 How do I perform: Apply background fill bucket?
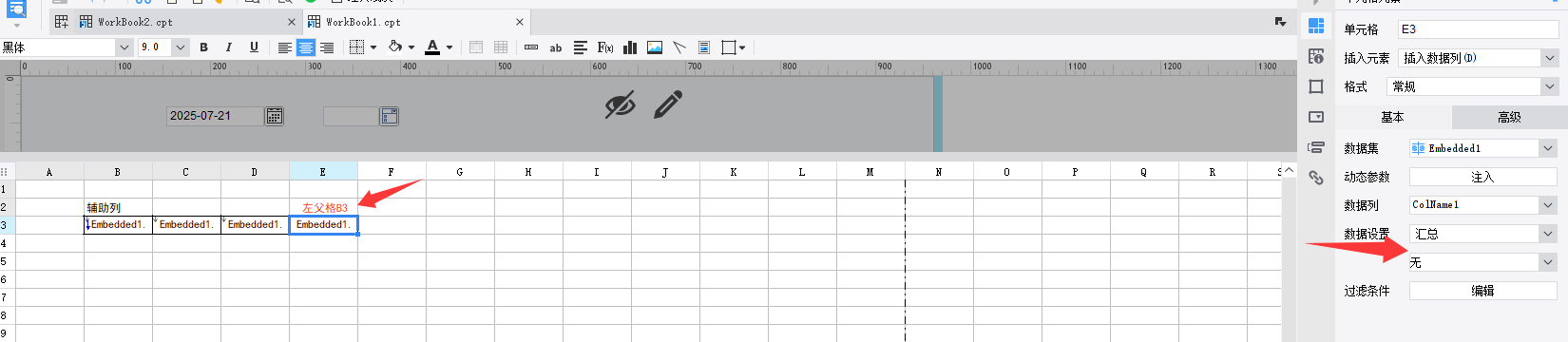(395, 47)
